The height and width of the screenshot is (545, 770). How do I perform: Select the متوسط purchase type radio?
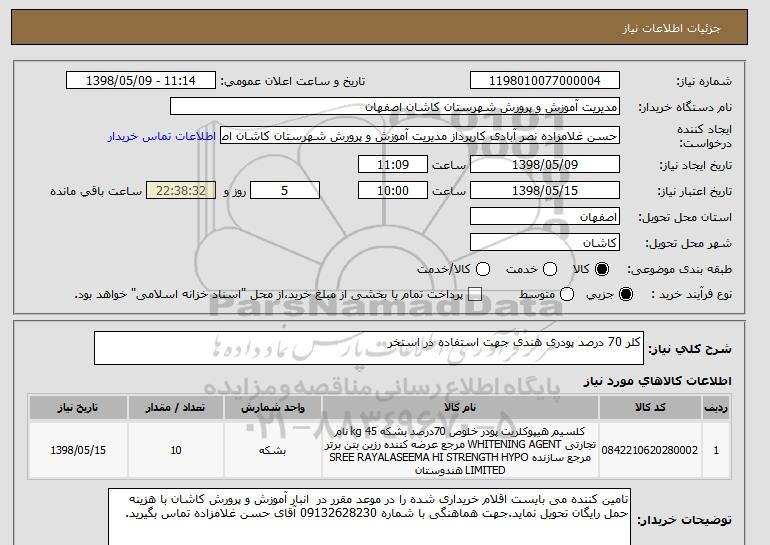[567, 294]
